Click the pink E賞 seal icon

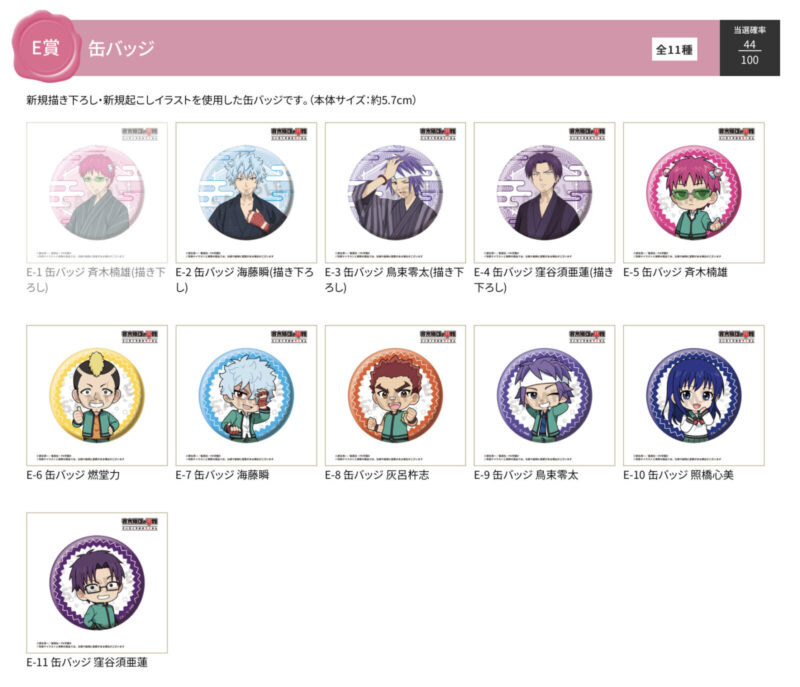46,47
